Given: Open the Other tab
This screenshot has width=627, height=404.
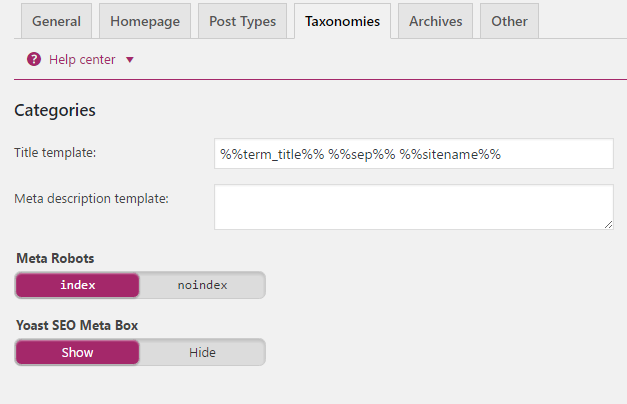Looking at the screenshot, I should pyautogui.click(x=509, y=21).
